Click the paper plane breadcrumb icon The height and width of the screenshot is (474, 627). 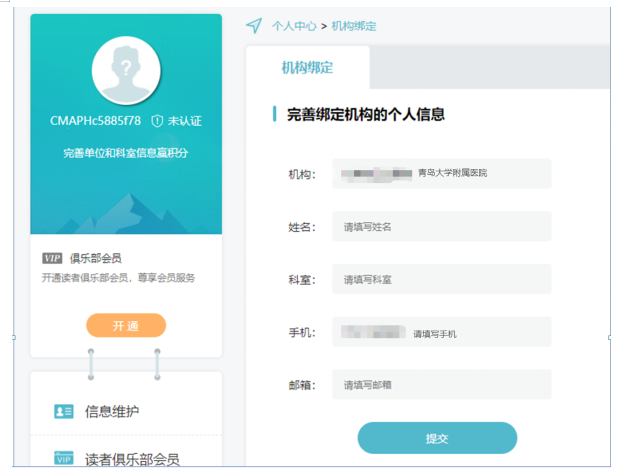pos(254,26)
